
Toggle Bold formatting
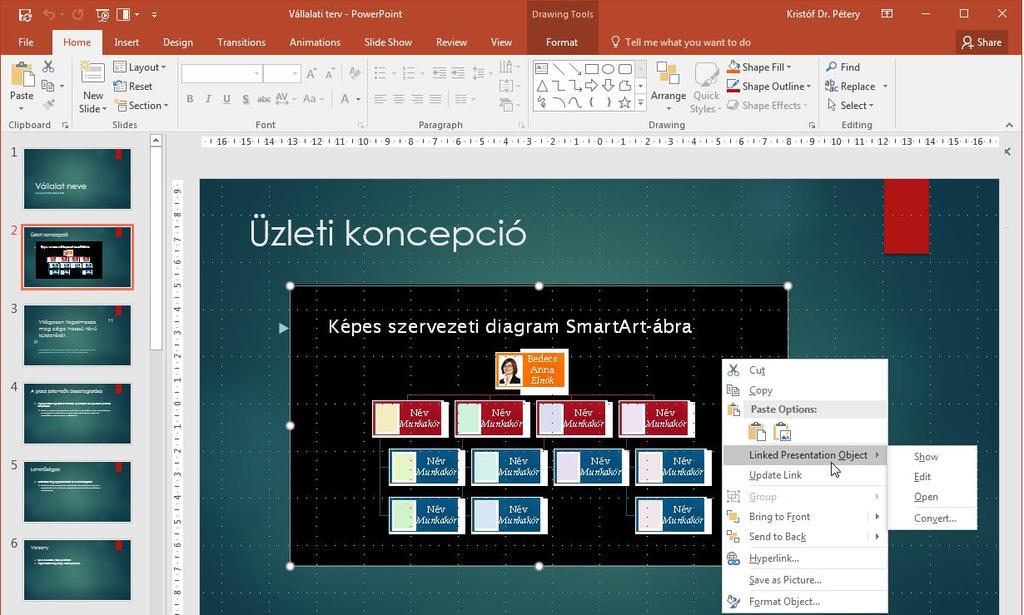tap(190, 99)
